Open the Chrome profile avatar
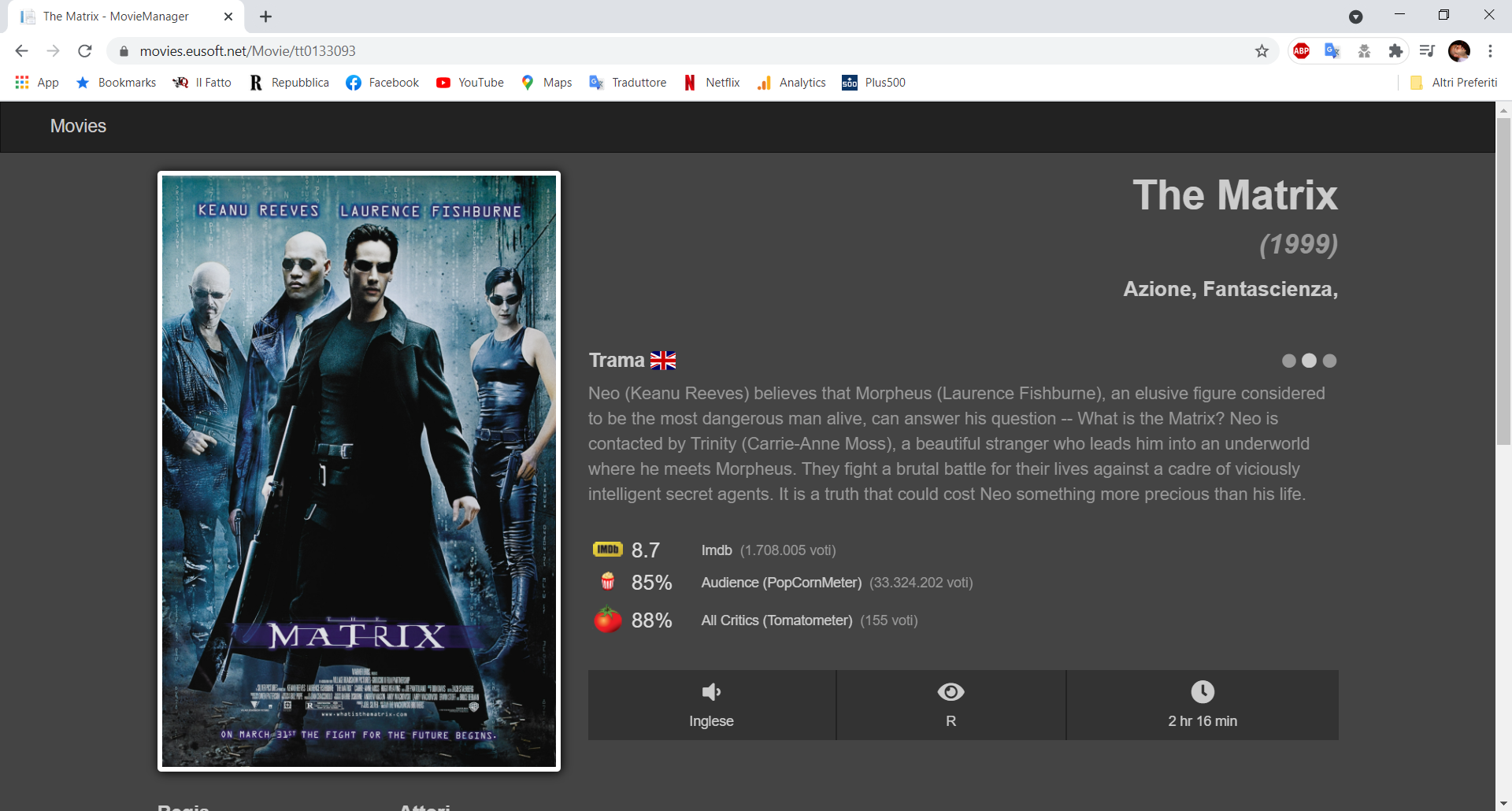The height and width of the screenshot is (811, 1512). pyautogui.click(x=1459, y=51)
